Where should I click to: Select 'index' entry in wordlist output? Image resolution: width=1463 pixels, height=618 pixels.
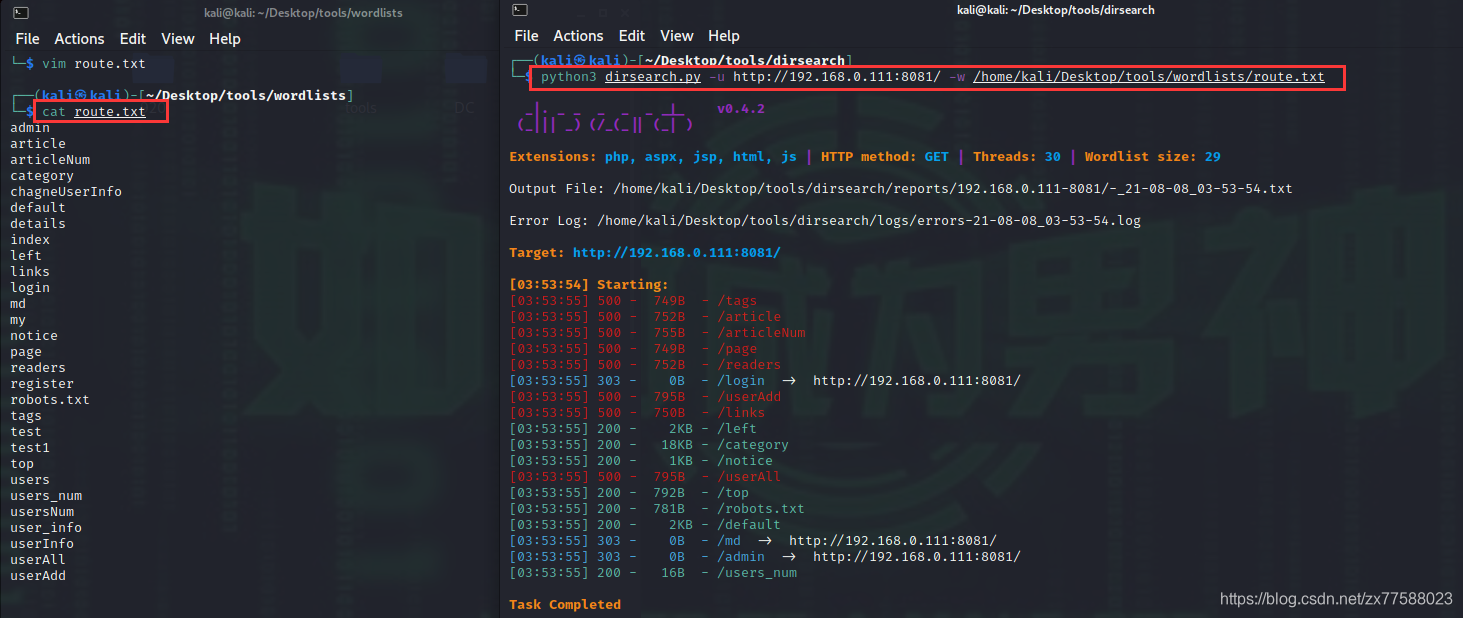coord(30,240)
